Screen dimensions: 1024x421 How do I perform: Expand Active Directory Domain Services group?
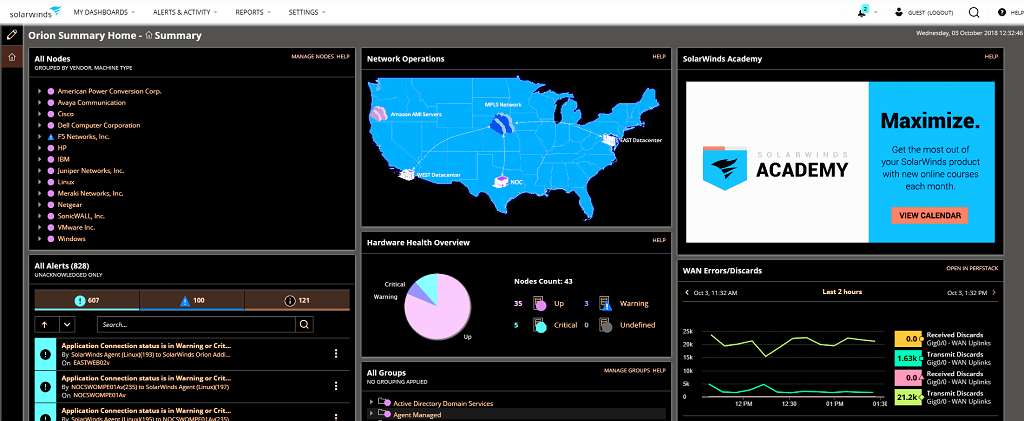click(372, 403)
